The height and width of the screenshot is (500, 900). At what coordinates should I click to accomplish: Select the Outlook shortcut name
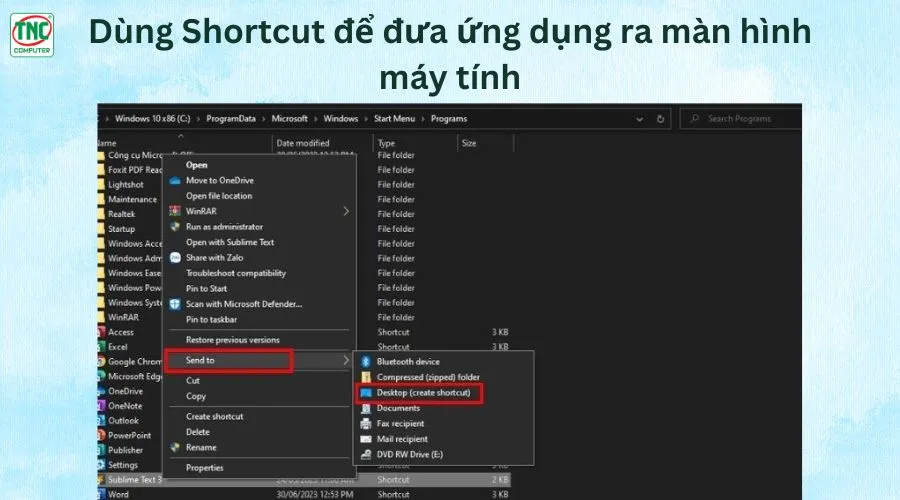pos(123,421)
